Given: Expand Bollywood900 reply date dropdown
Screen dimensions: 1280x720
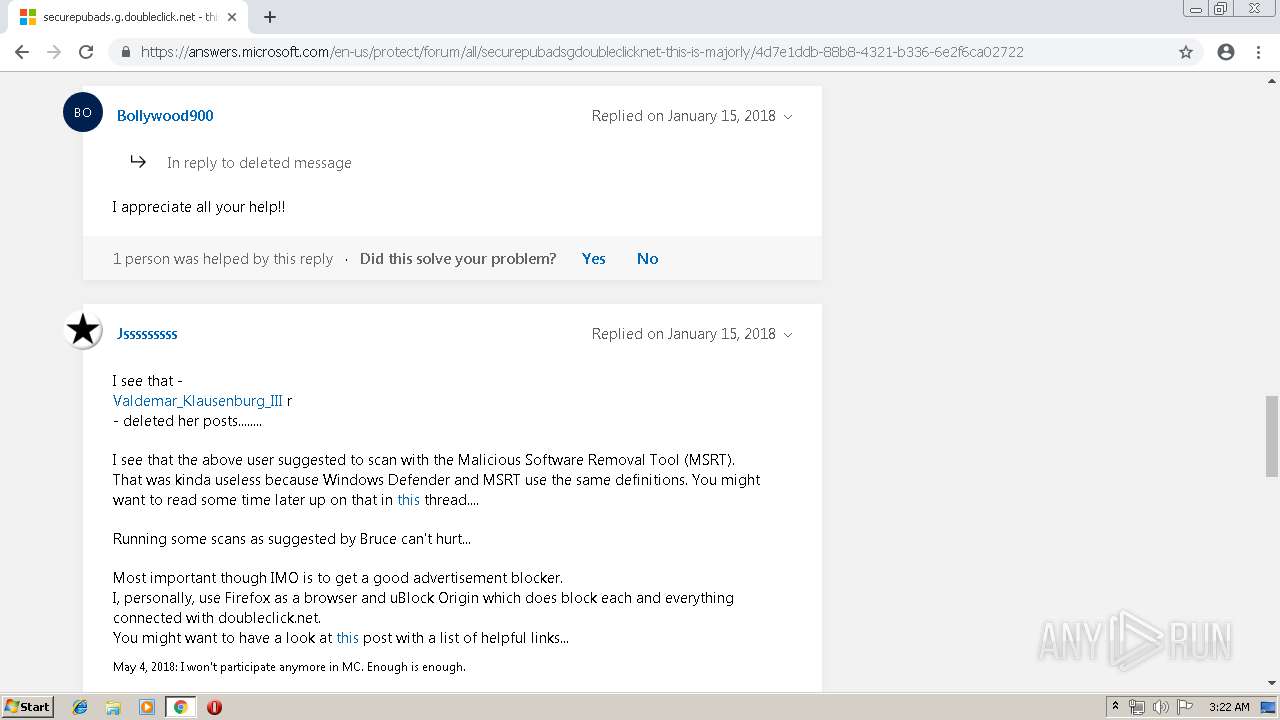Looking at the screenshot, I should tap(788, 117).
